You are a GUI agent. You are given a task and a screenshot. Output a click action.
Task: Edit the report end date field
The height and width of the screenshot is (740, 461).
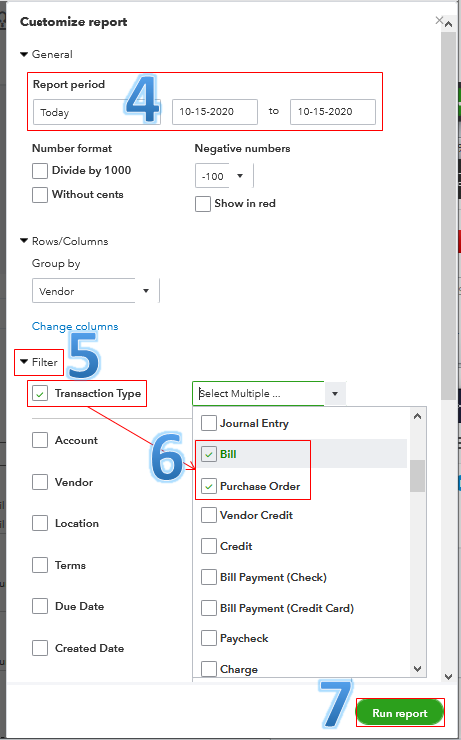(x=333, y=112)
